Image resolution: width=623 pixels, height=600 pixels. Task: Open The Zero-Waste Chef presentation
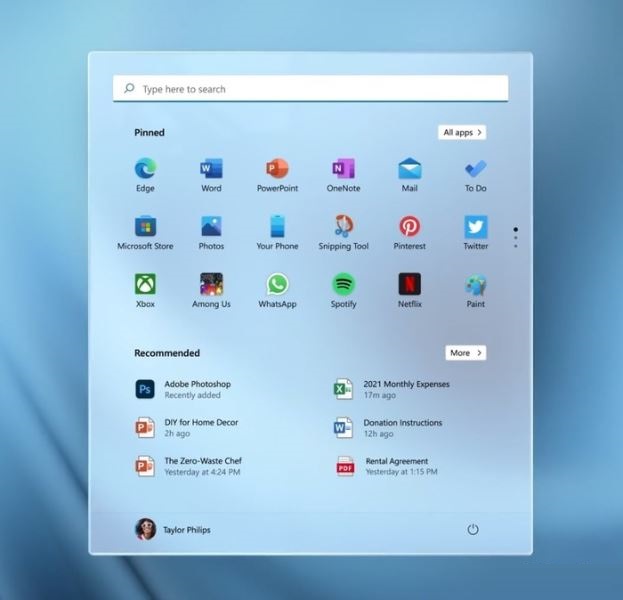pos(188,466)
